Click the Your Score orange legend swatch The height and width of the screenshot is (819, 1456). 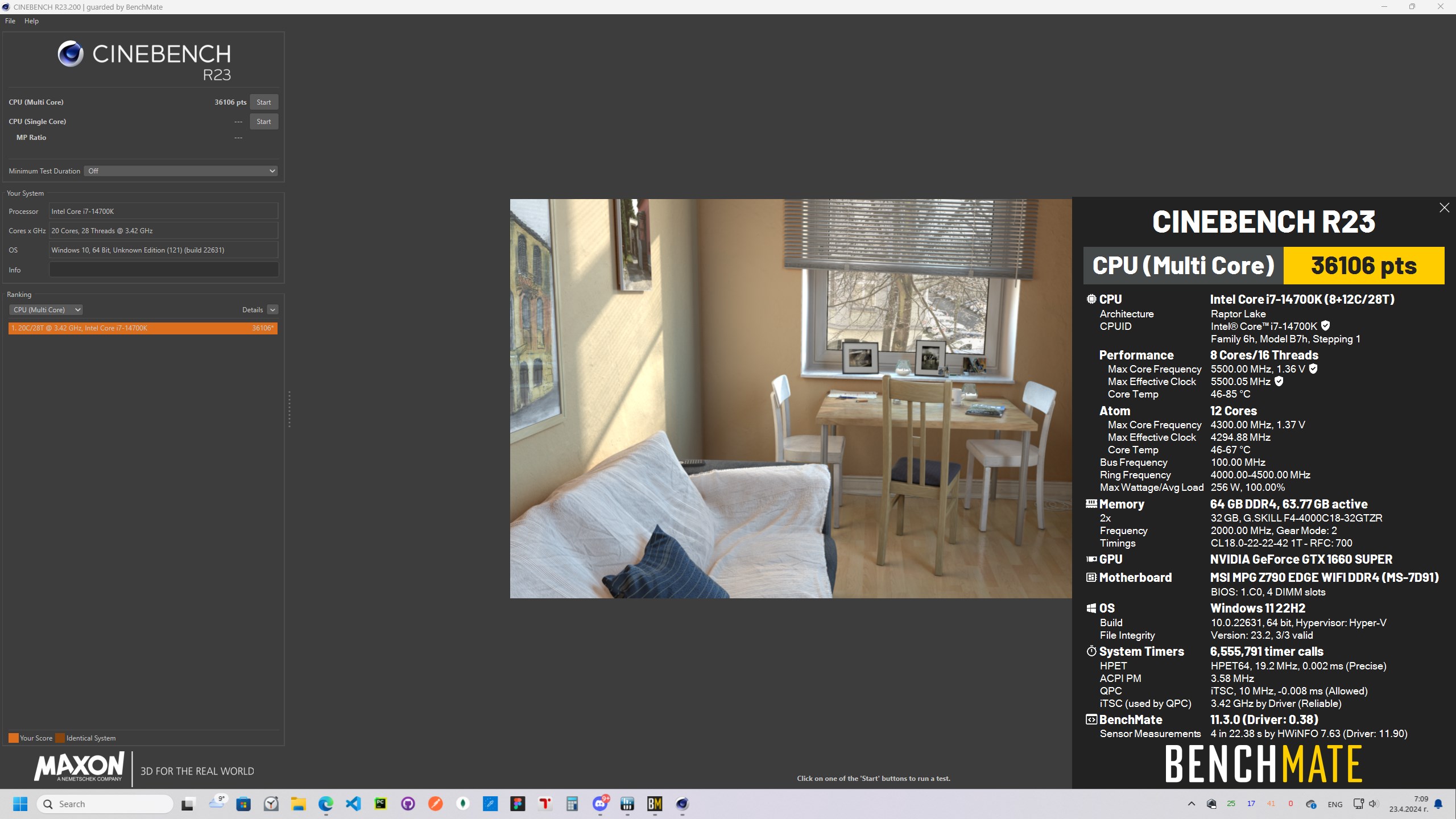point(14,738)
